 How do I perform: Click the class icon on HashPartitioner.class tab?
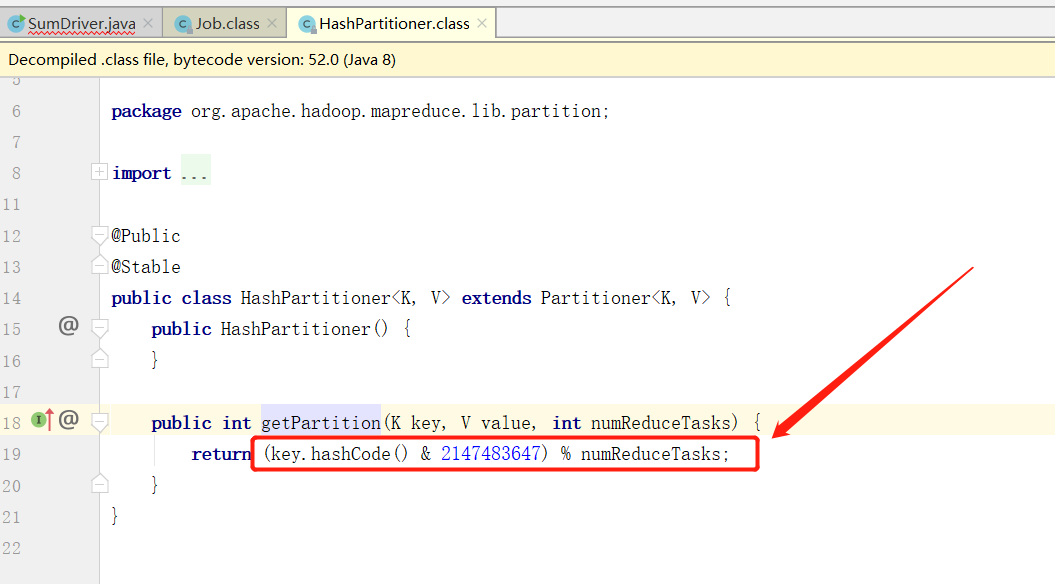tap(306, 22)
